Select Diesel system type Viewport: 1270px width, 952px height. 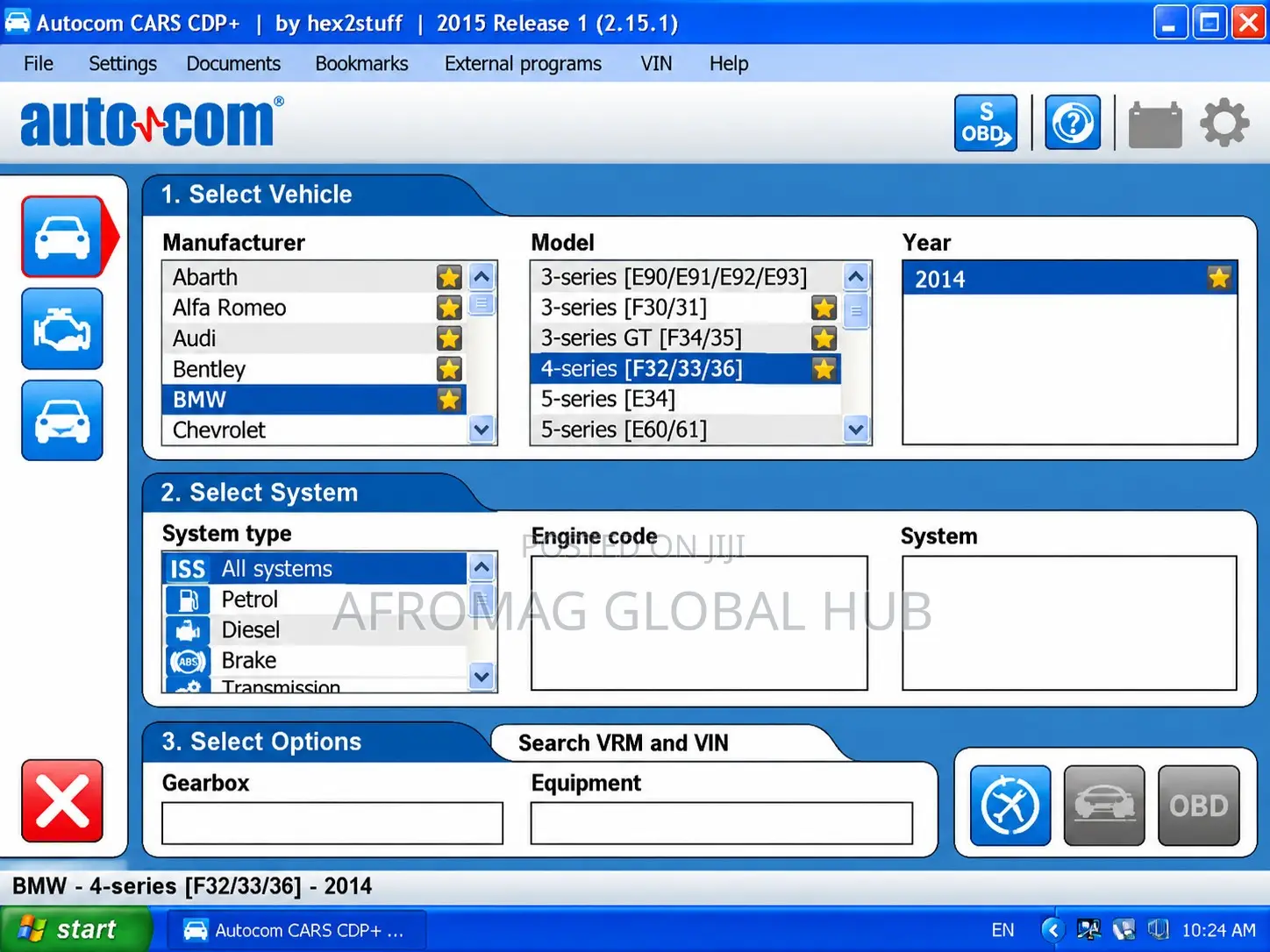click(x=315, y=629)
